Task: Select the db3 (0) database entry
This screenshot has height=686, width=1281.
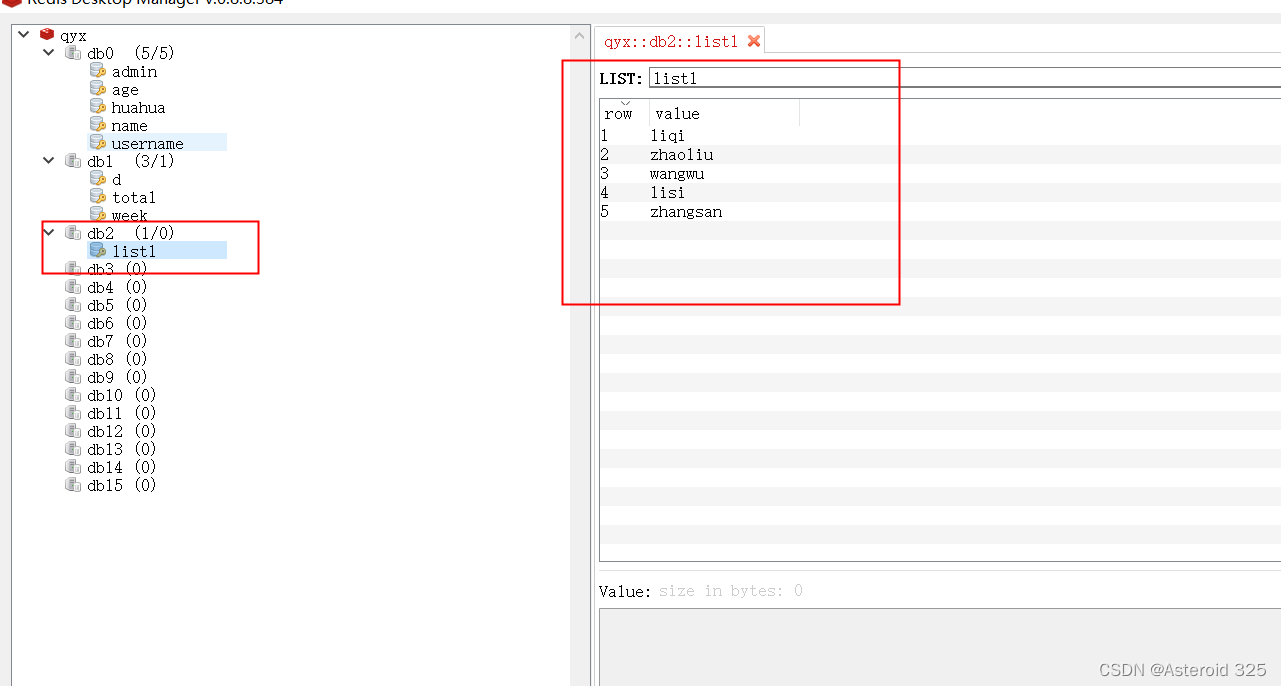Action: tap(117, 269)
